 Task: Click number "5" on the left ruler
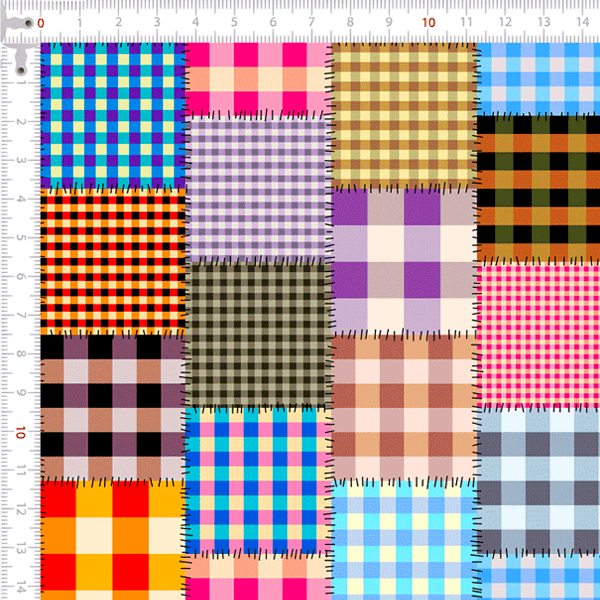pyautogui.click(x=21, y=238)
